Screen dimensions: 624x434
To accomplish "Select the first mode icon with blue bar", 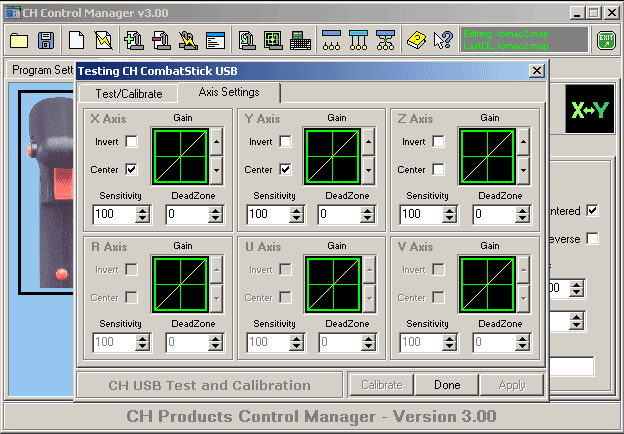I will click(x=332, y=40).
